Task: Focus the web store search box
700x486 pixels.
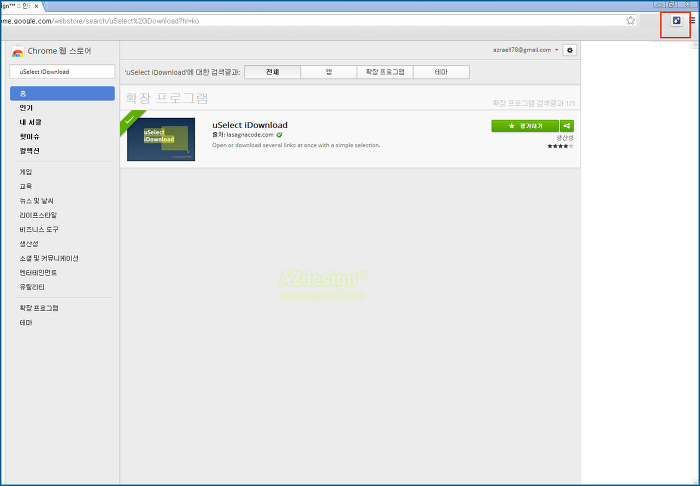Action: tap(62, 72)
